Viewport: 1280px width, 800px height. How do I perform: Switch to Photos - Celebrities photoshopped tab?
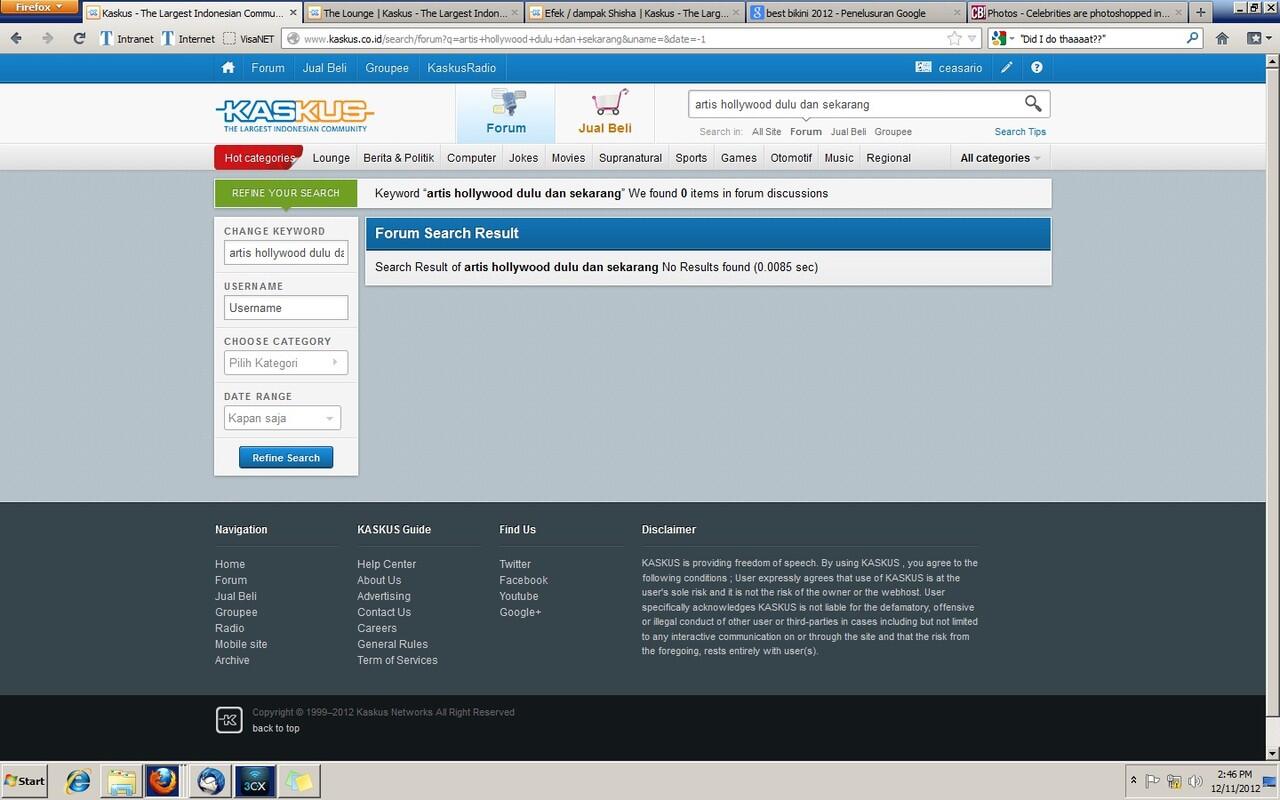(1077, 13)
